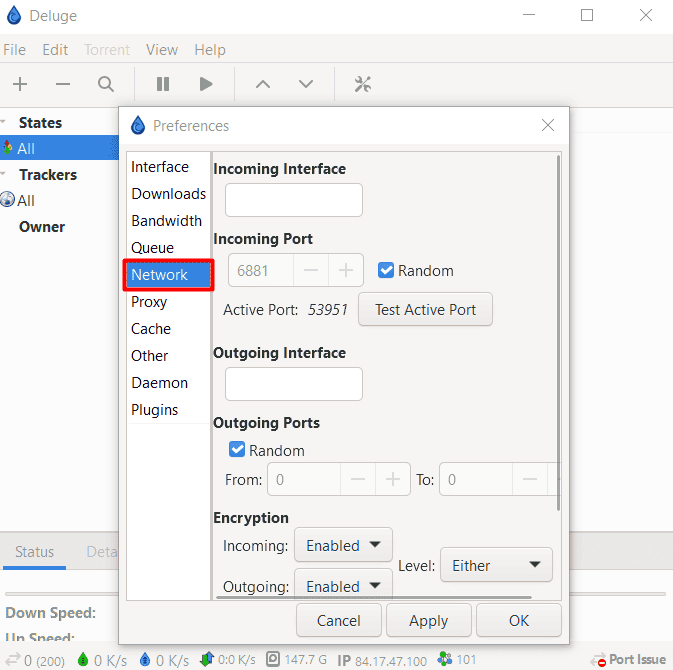The image size is (673, 670).
Task: Click the Test Active Port button
Action: 425,310
